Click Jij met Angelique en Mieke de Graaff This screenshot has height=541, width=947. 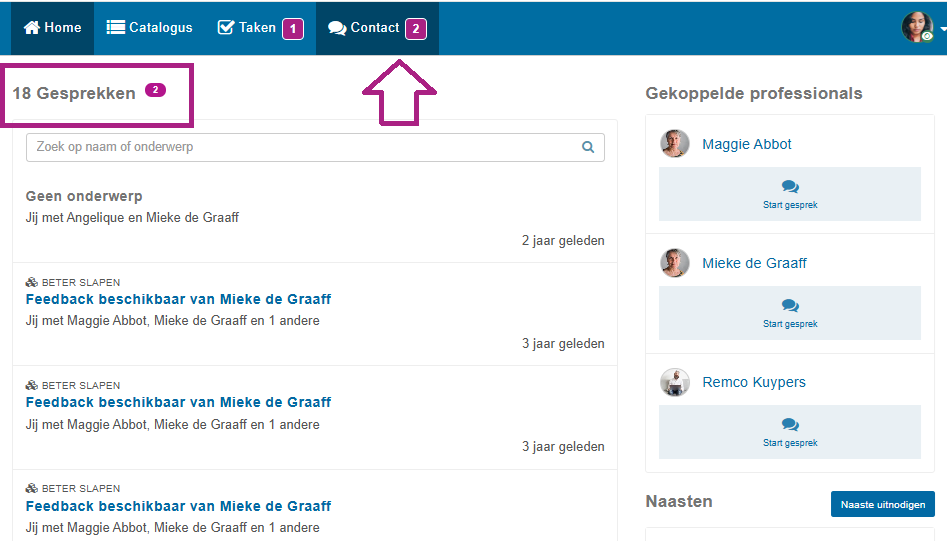[x=132, y=217]
